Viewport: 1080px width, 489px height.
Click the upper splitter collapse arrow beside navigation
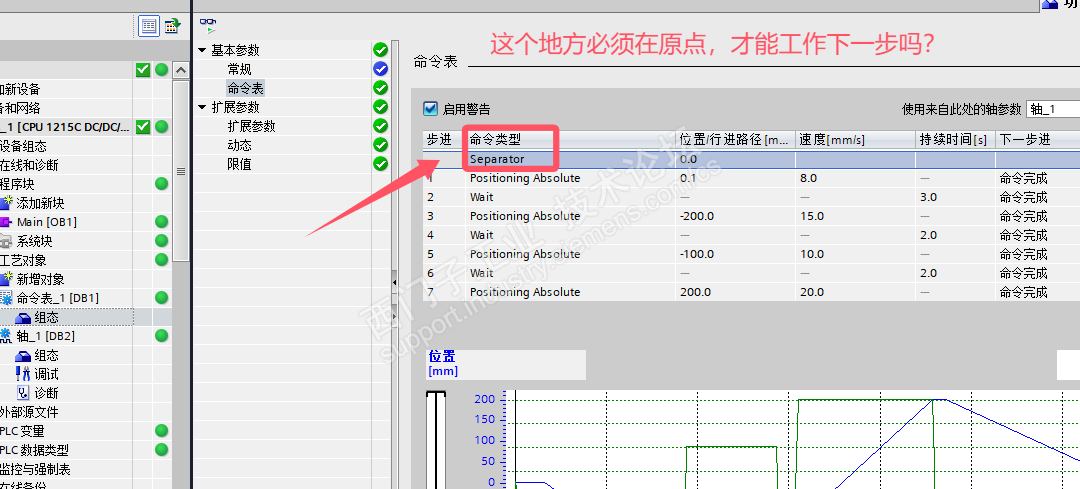tap(395, 282)
